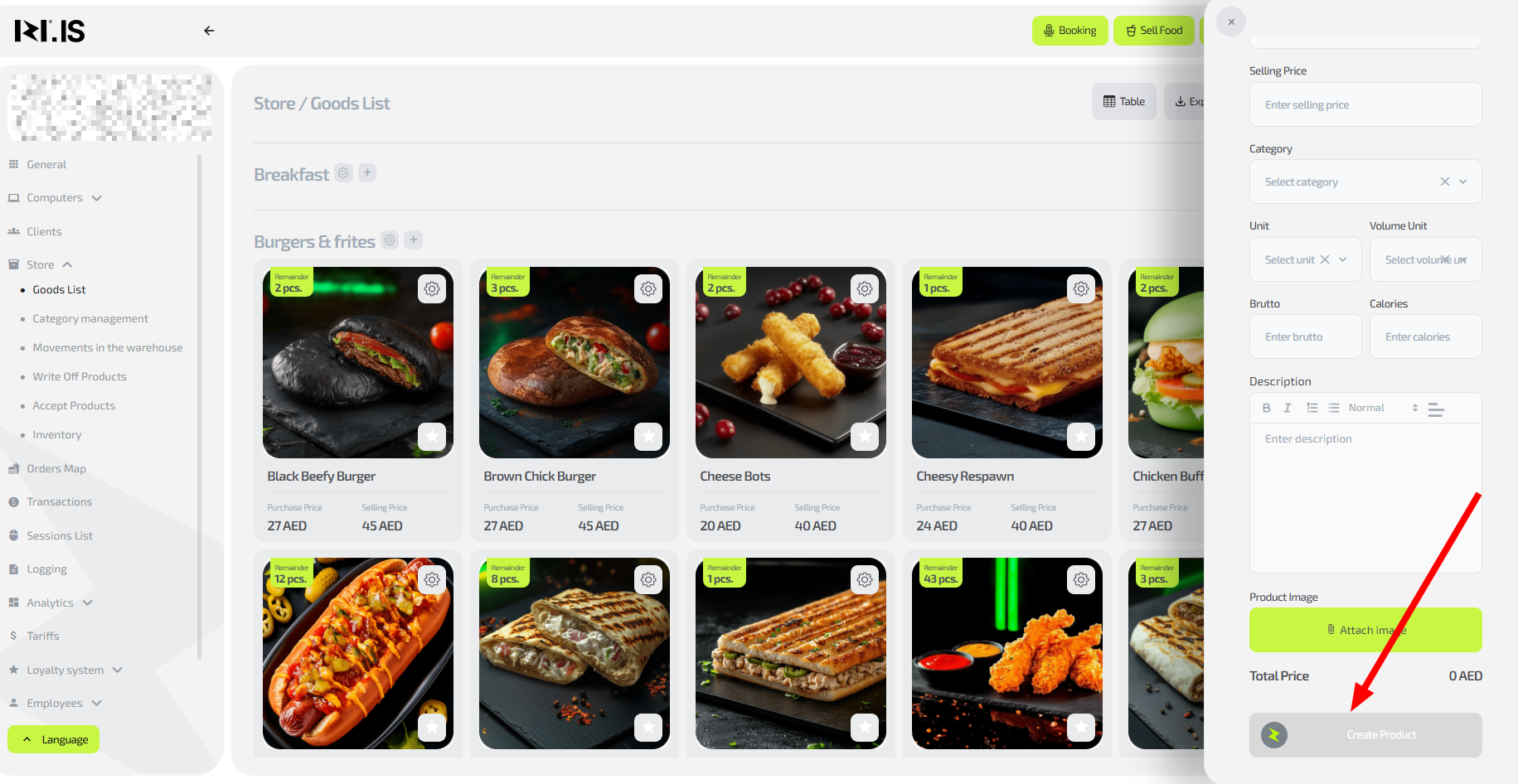Screen dimensions: 1518x784
Task: Apply ordered list in the description editor
Action: tap(1312, 408)
